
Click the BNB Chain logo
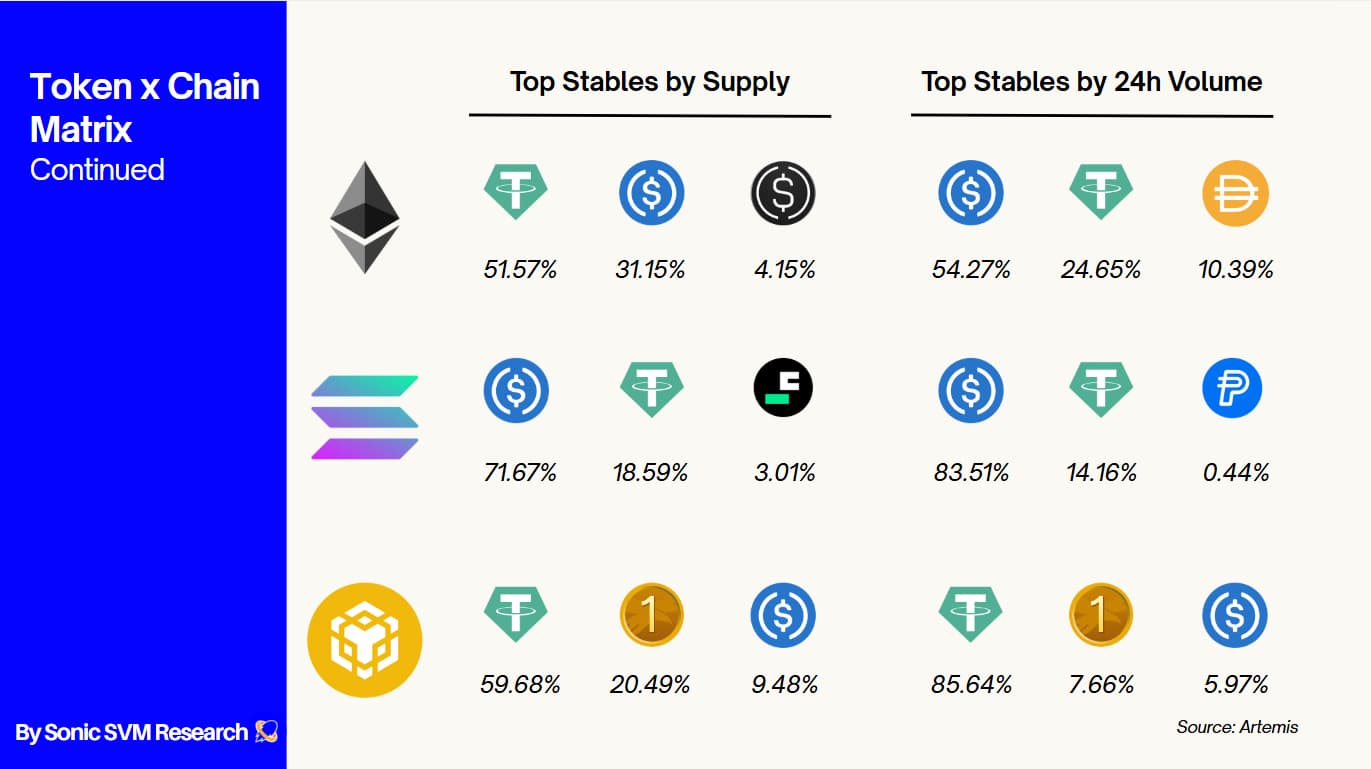click(365, 640)
